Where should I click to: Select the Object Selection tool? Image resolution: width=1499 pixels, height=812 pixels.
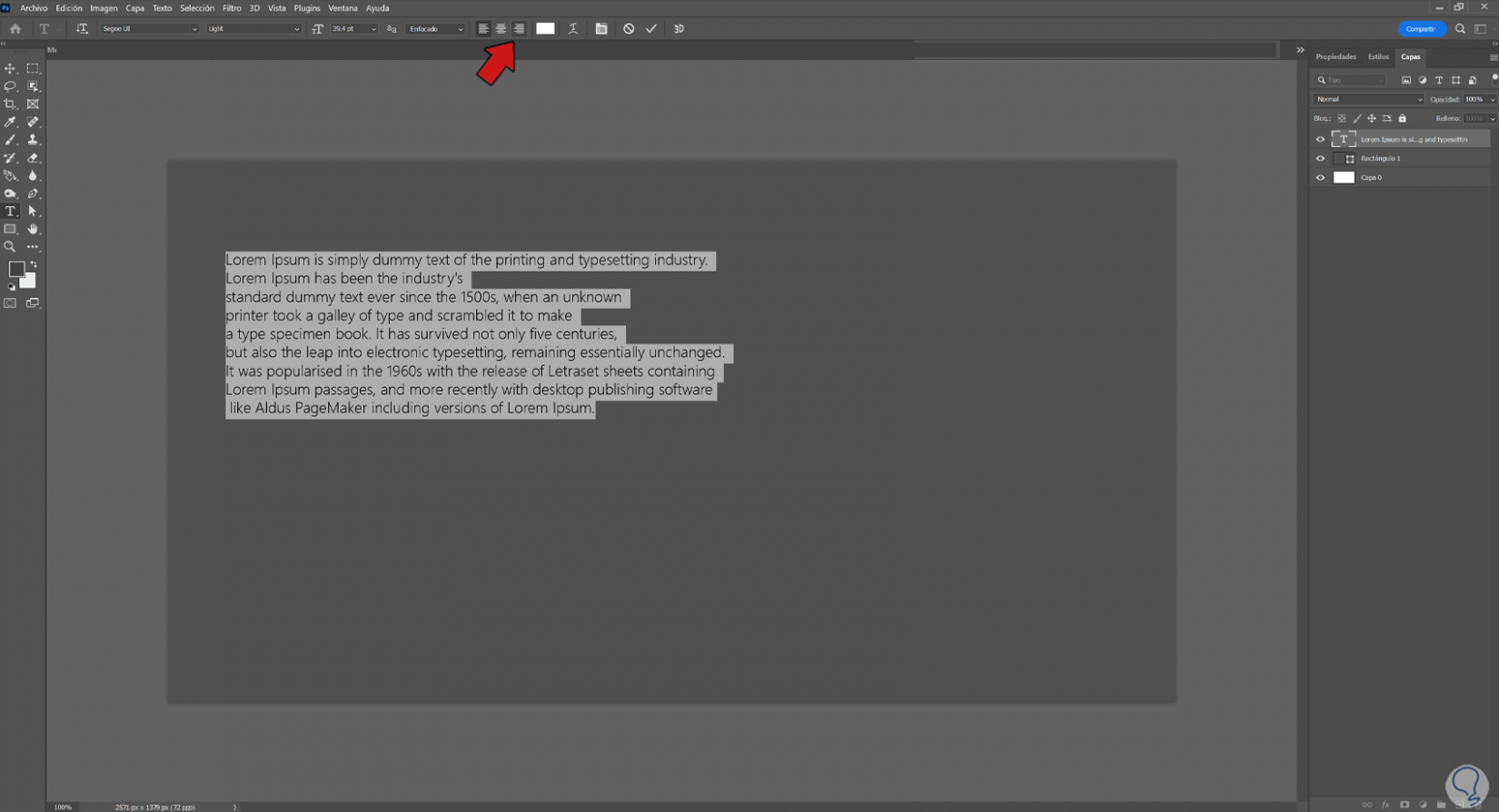33,86
